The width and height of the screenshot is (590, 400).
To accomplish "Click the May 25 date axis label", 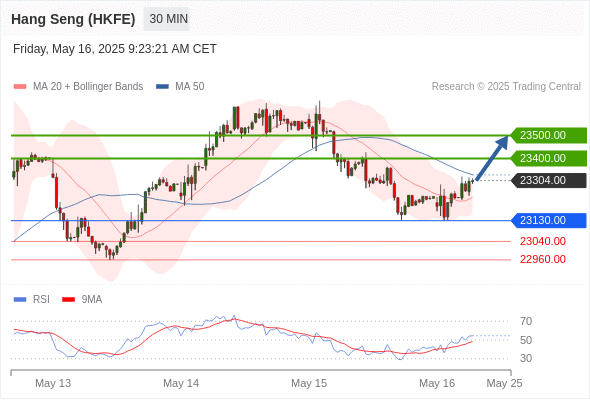I will coord(504,383).
